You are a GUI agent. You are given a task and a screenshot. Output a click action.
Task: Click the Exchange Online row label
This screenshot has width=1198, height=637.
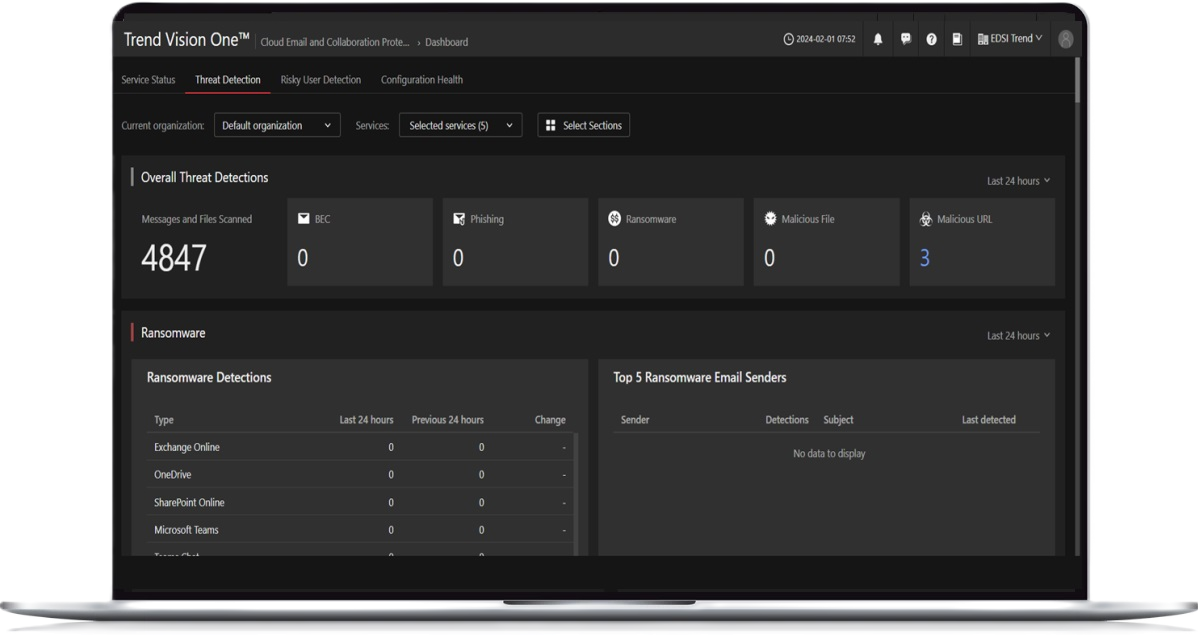[x=186, y=447]
